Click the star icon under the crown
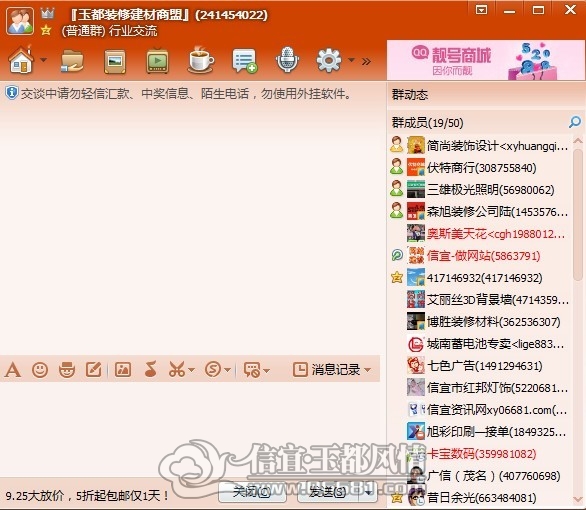586x510 pixels. [46, 30]
